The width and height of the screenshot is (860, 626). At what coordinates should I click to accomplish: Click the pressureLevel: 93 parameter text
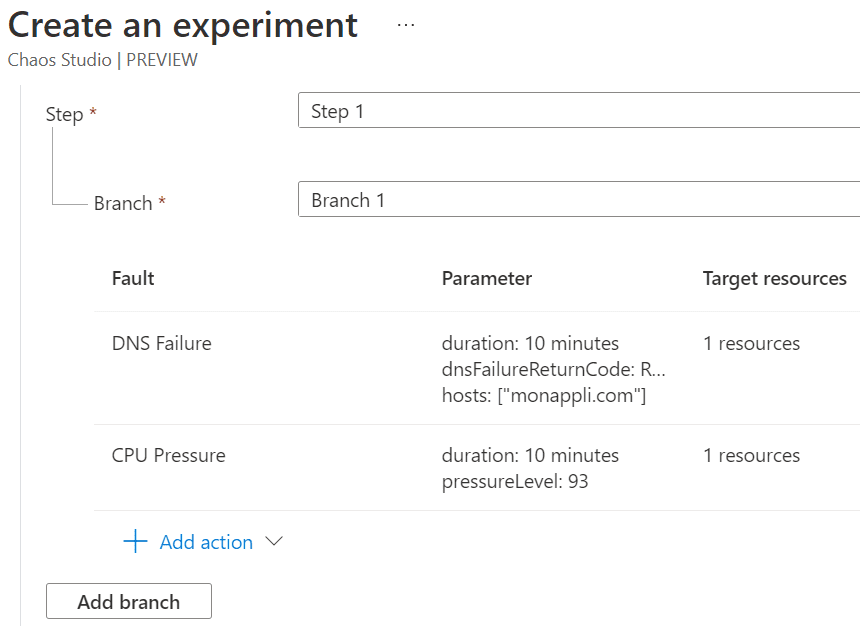pyautogui.click(x=515, y=481)
